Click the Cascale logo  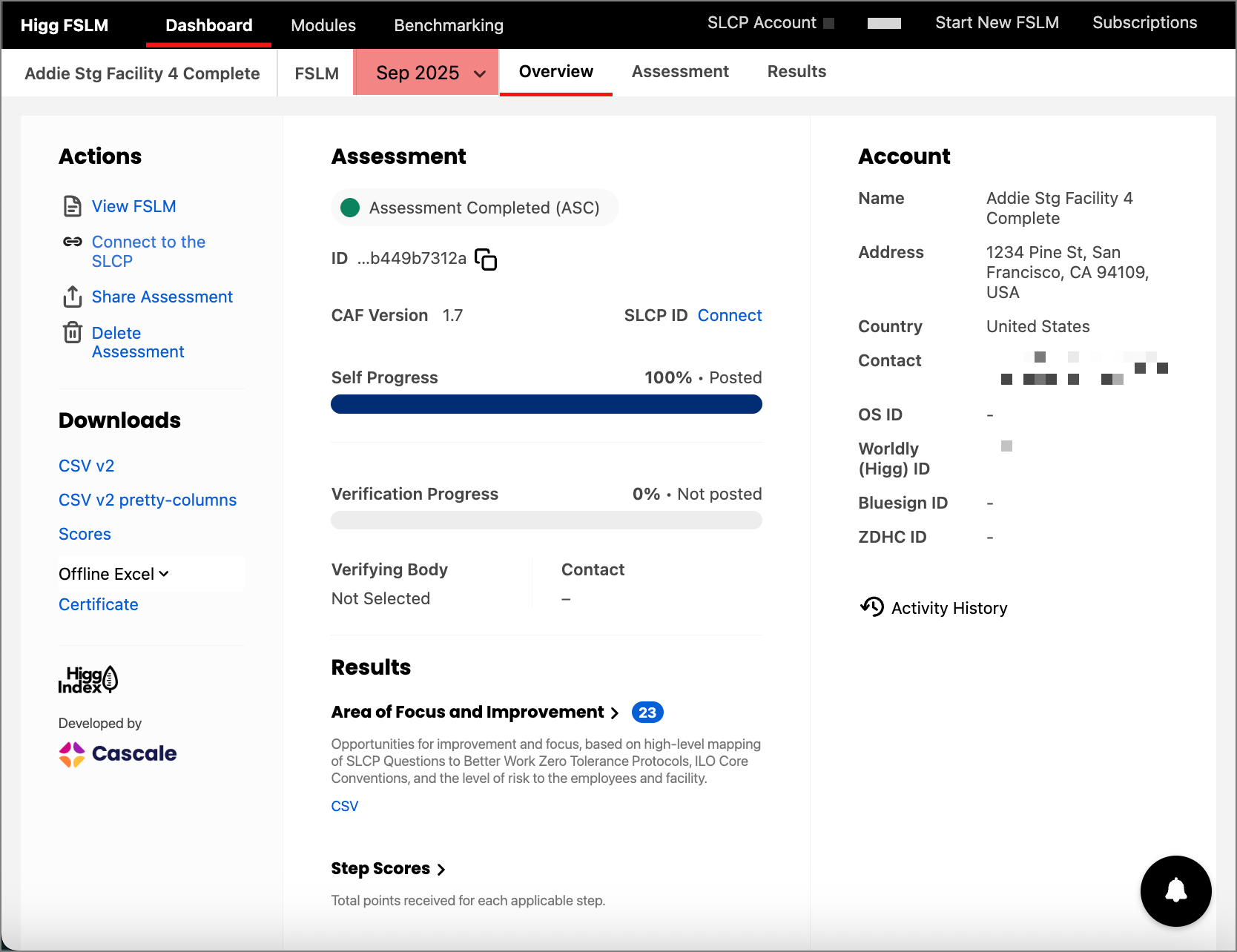118,754
